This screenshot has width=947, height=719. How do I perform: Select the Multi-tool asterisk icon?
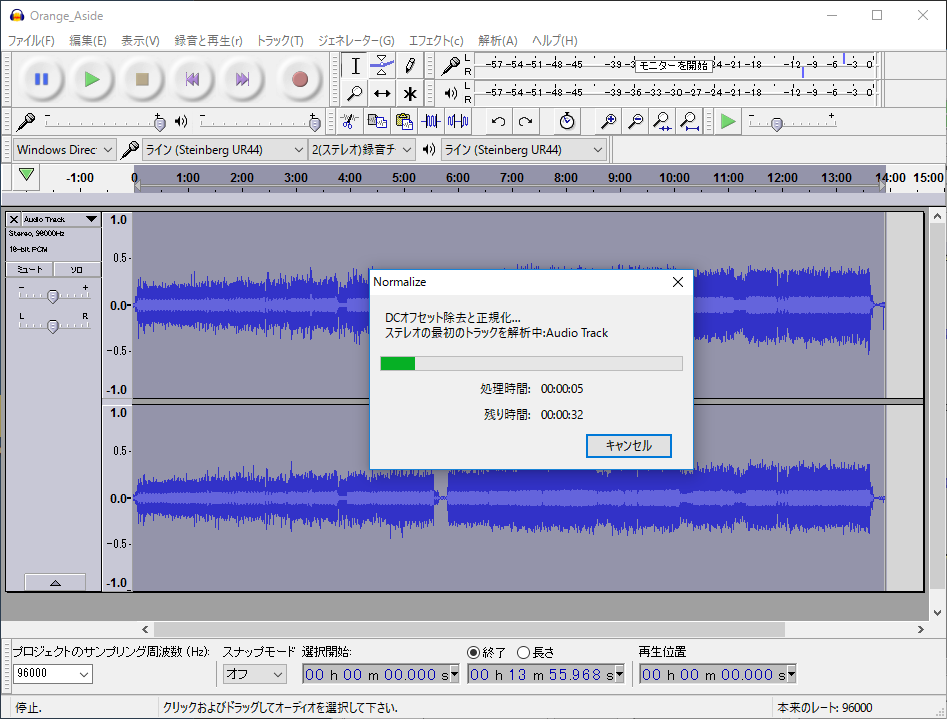(x=409, y=93)
